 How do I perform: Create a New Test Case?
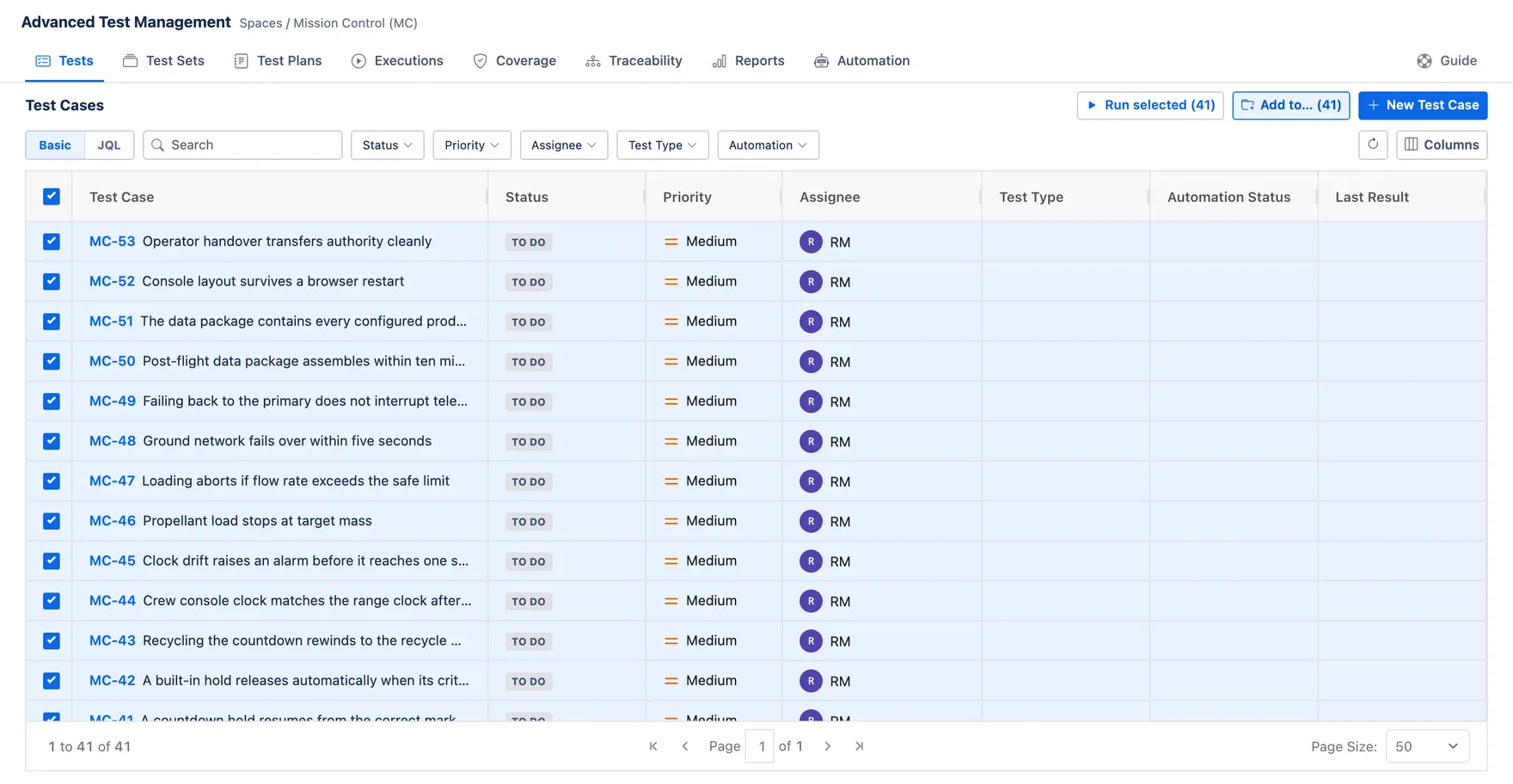click(x=1423, y=105)
